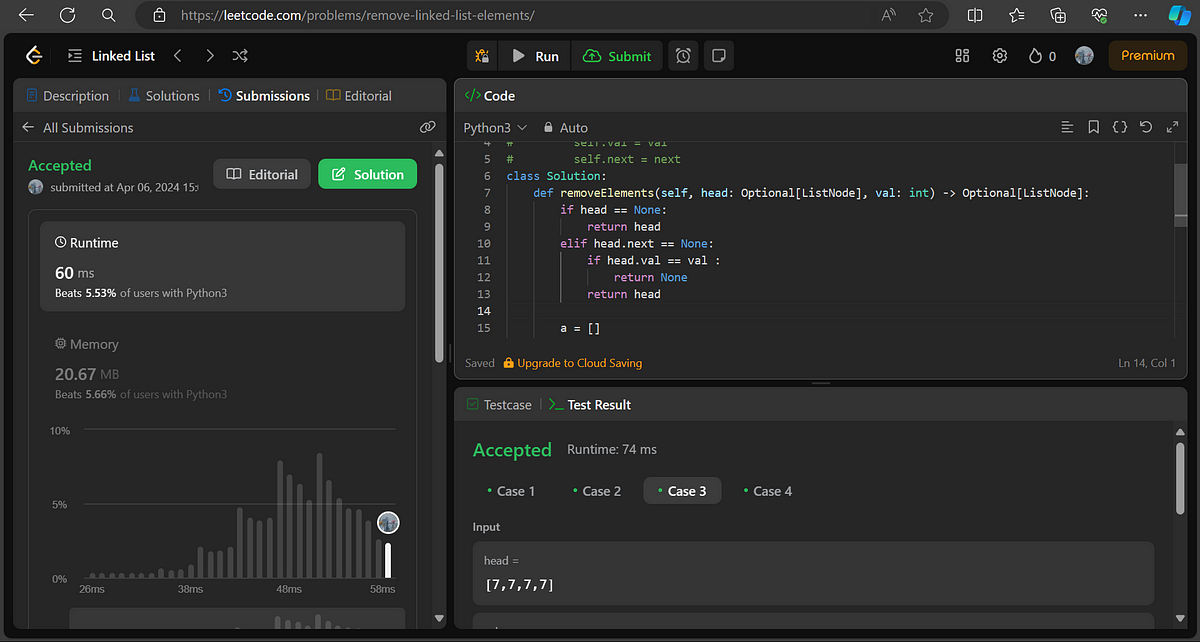
Task: Switch to the Editorial tab
Action: pyautogui.click(x=359, y=96)
